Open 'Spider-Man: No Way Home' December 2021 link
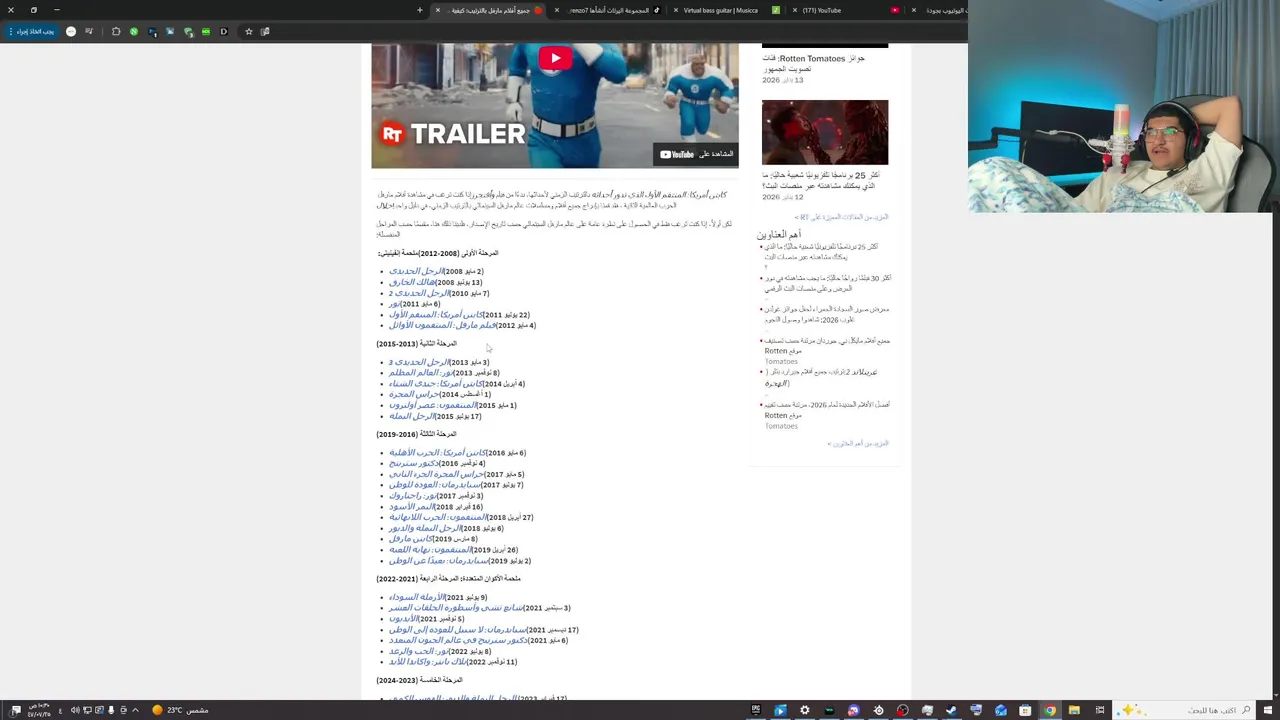 coord(457,630)
